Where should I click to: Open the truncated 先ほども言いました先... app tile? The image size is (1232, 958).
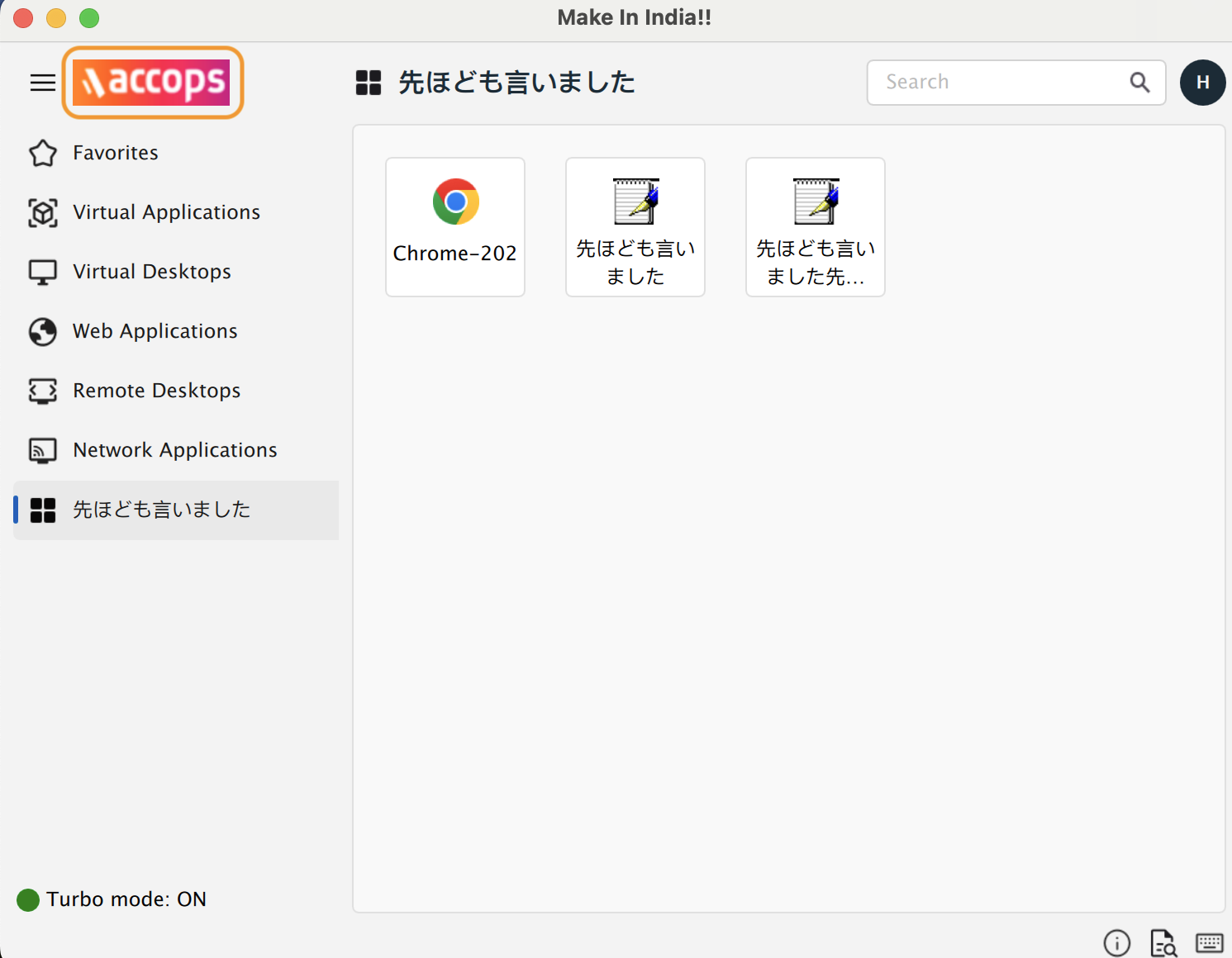pyautogui.click(x=816, y=227)
